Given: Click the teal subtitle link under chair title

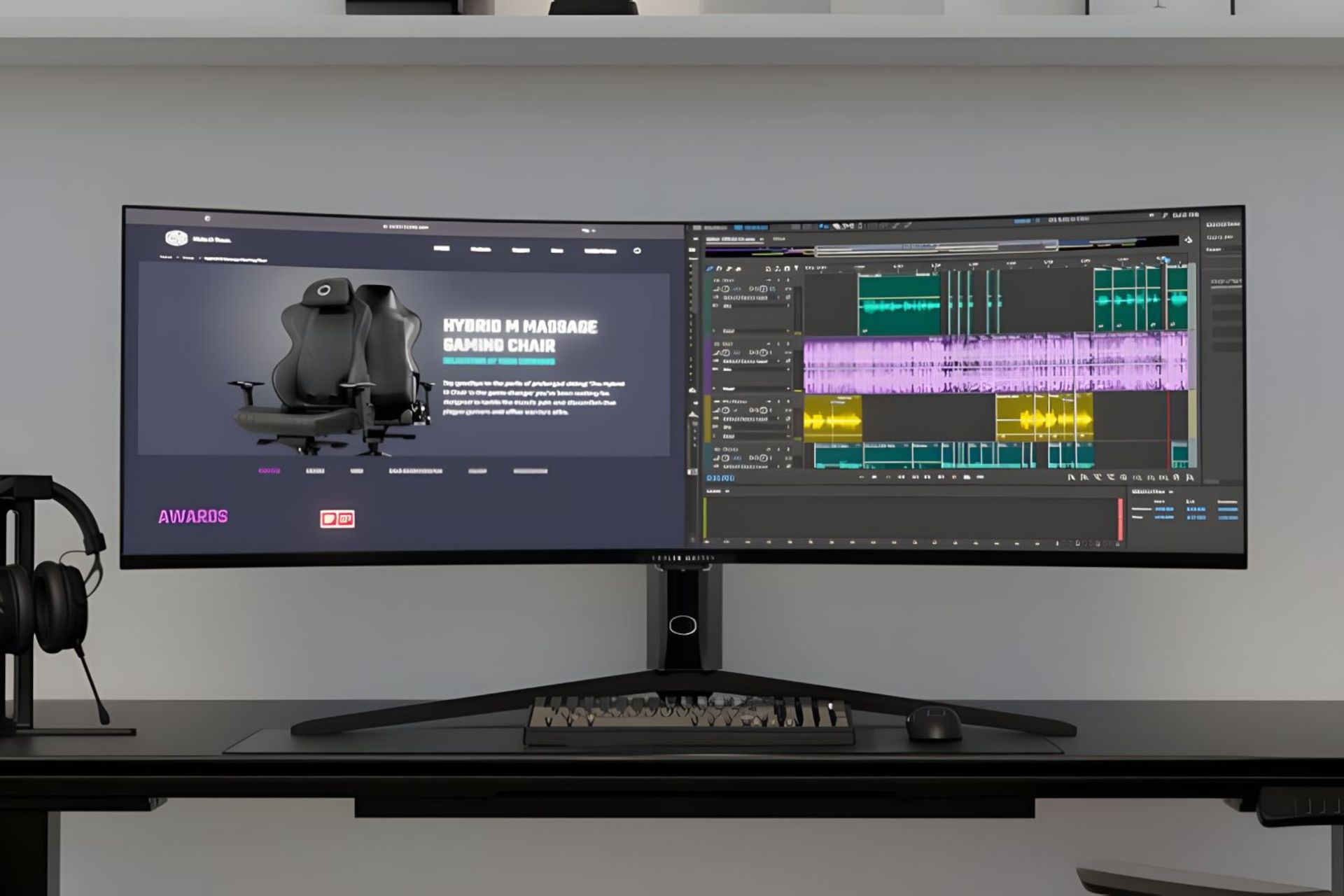Looking at the screenshot, I should click(498, 361).
